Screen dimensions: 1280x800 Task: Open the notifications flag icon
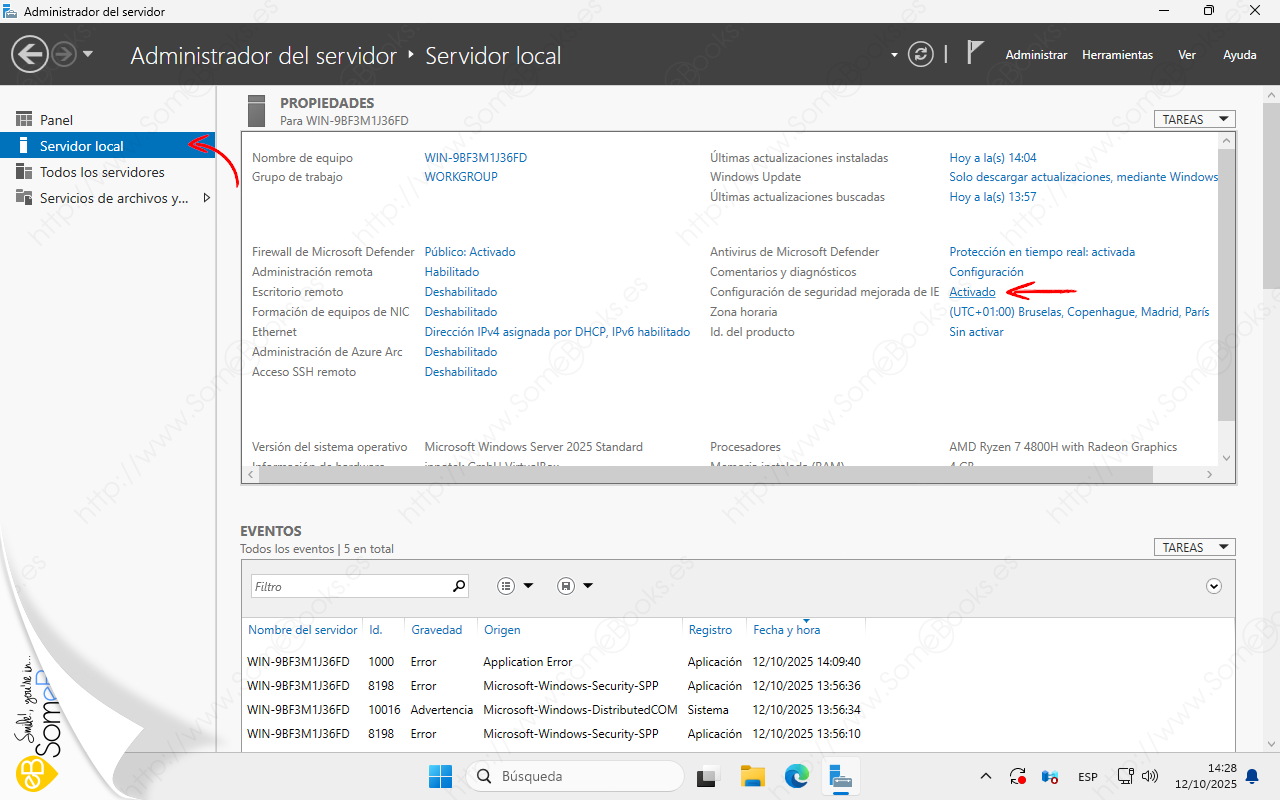[x=975, y=54]
